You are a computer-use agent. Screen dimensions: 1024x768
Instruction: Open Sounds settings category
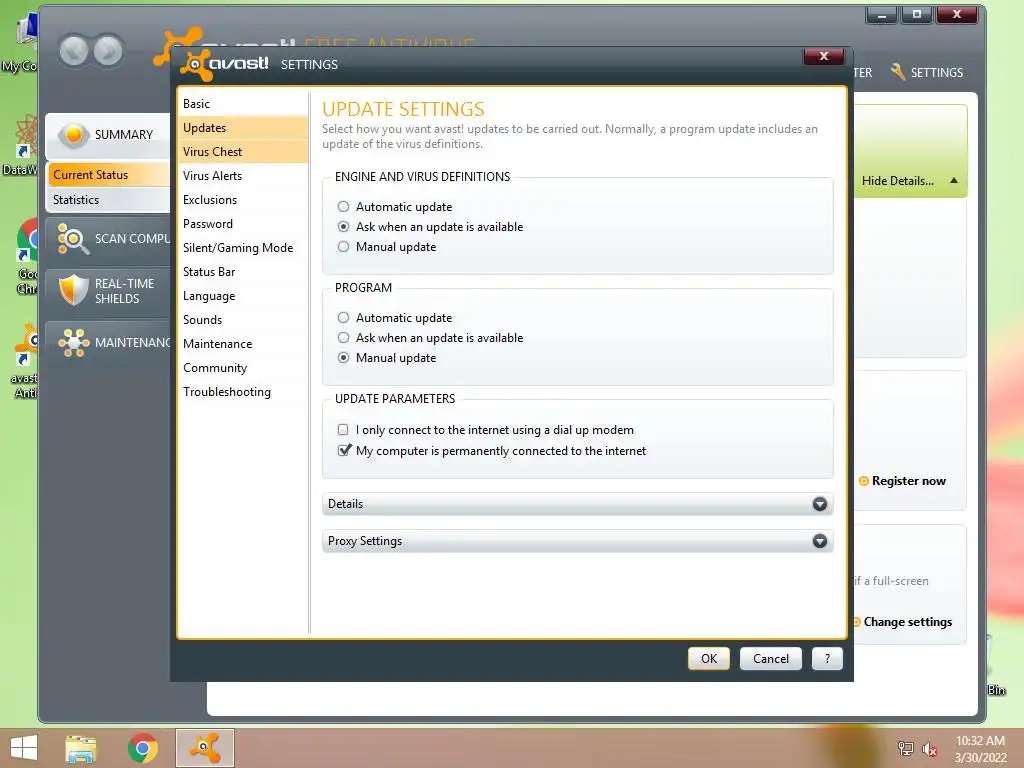243,320
